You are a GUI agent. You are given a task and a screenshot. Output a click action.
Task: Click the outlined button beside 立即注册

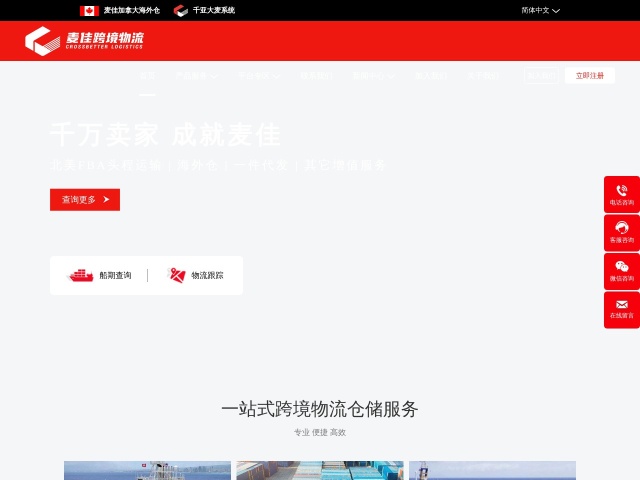(541, 76)
